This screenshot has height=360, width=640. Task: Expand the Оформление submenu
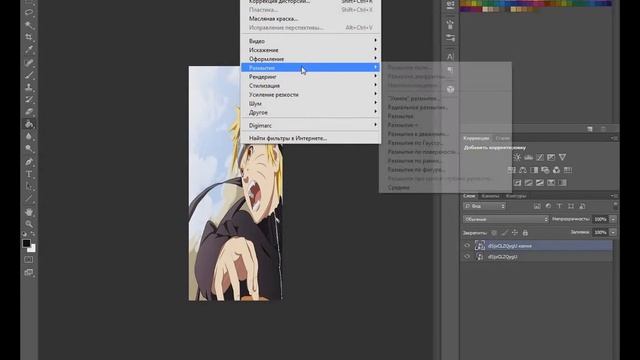311,59
